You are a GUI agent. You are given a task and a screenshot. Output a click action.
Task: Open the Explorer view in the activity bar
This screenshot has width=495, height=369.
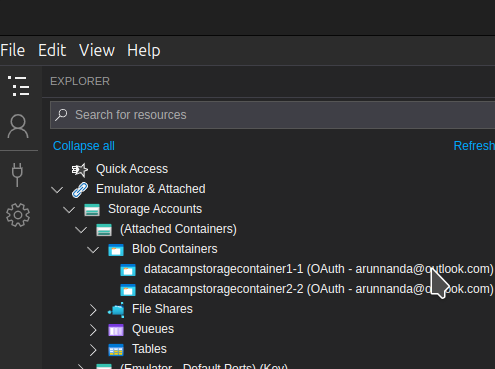(19, 86)
